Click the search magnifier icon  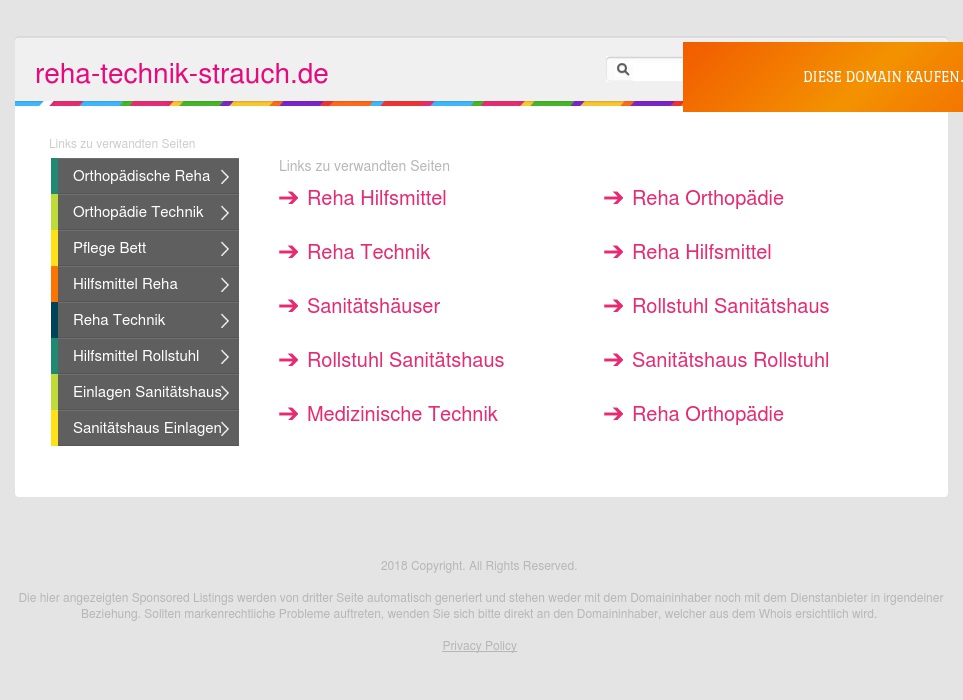pos(623,69)
